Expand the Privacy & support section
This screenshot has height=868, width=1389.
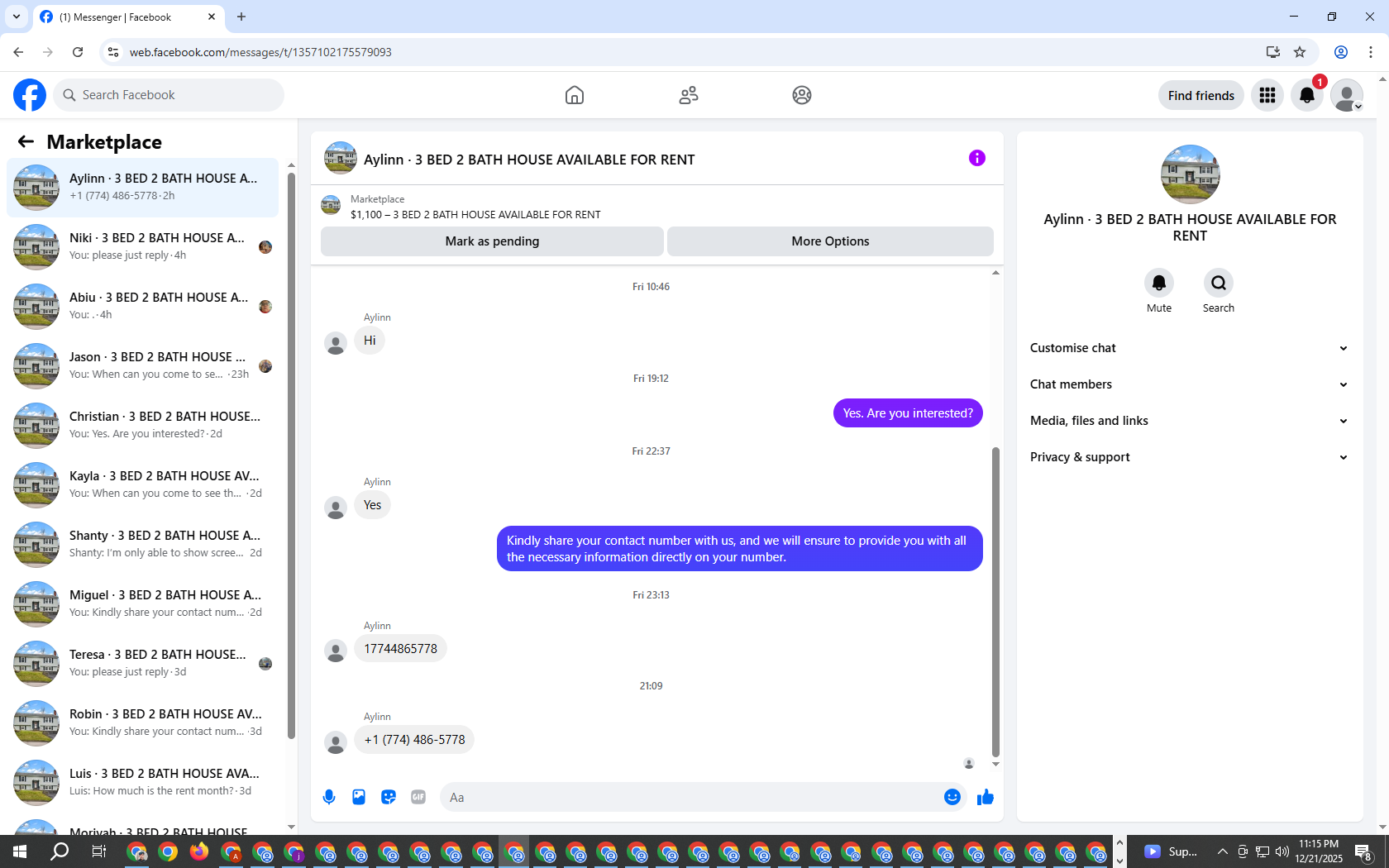pos(1190,457)
